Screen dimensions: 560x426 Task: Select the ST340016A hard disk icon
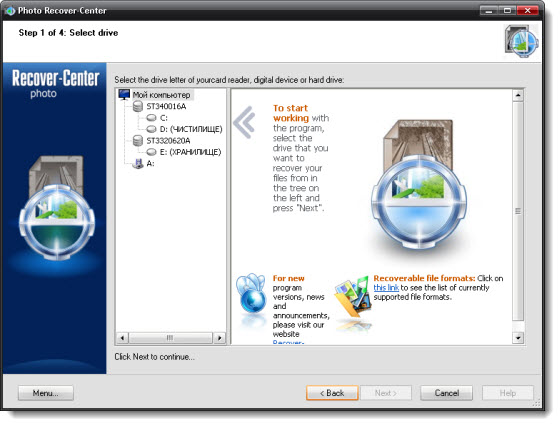(138, 106)
